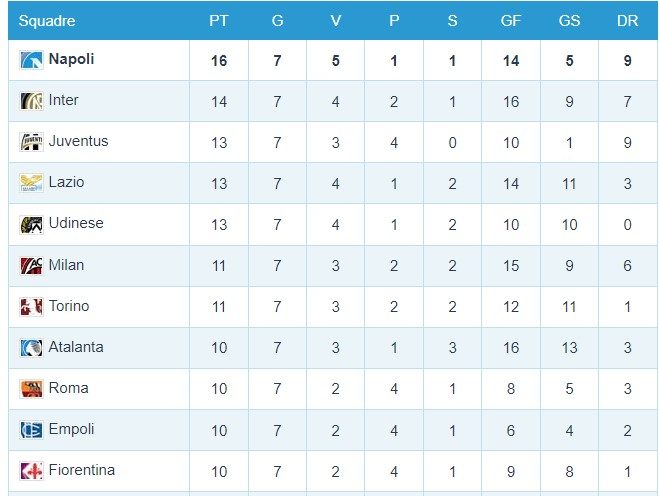Viewport: 659px width, 496px height.
Task: Click the Empoli team crest icon
Action: (31, 430)
